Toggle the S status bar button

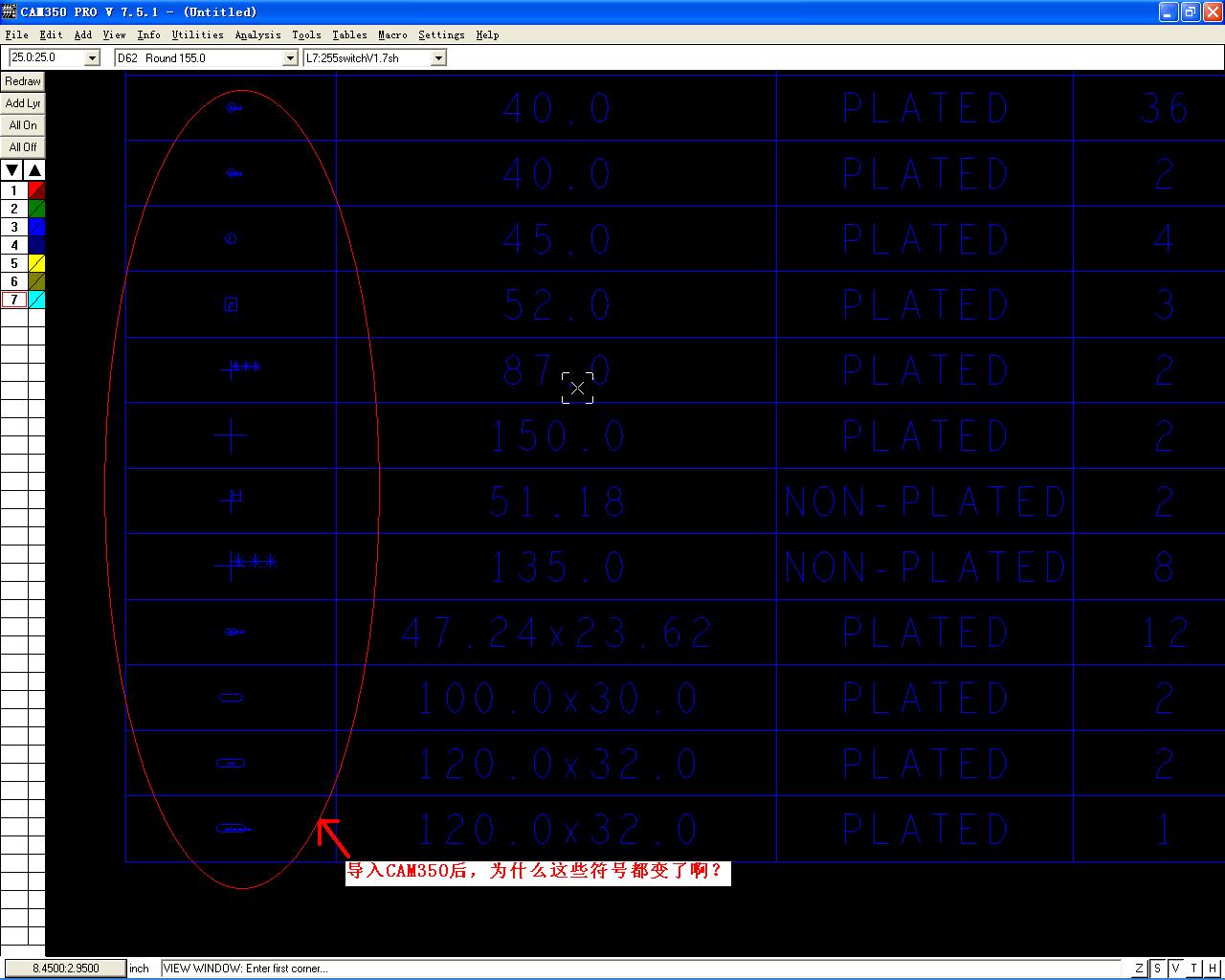click(x=1157, y=969)
